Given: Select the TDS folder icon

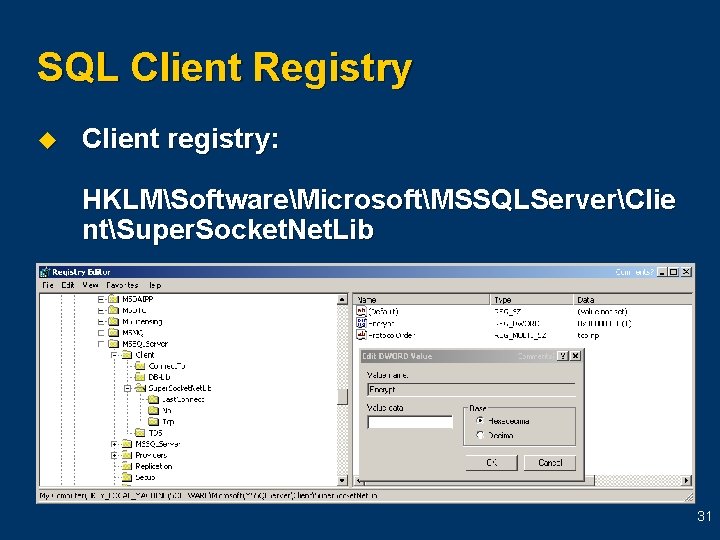Looking at the screenshot, I should coord(140,433).
